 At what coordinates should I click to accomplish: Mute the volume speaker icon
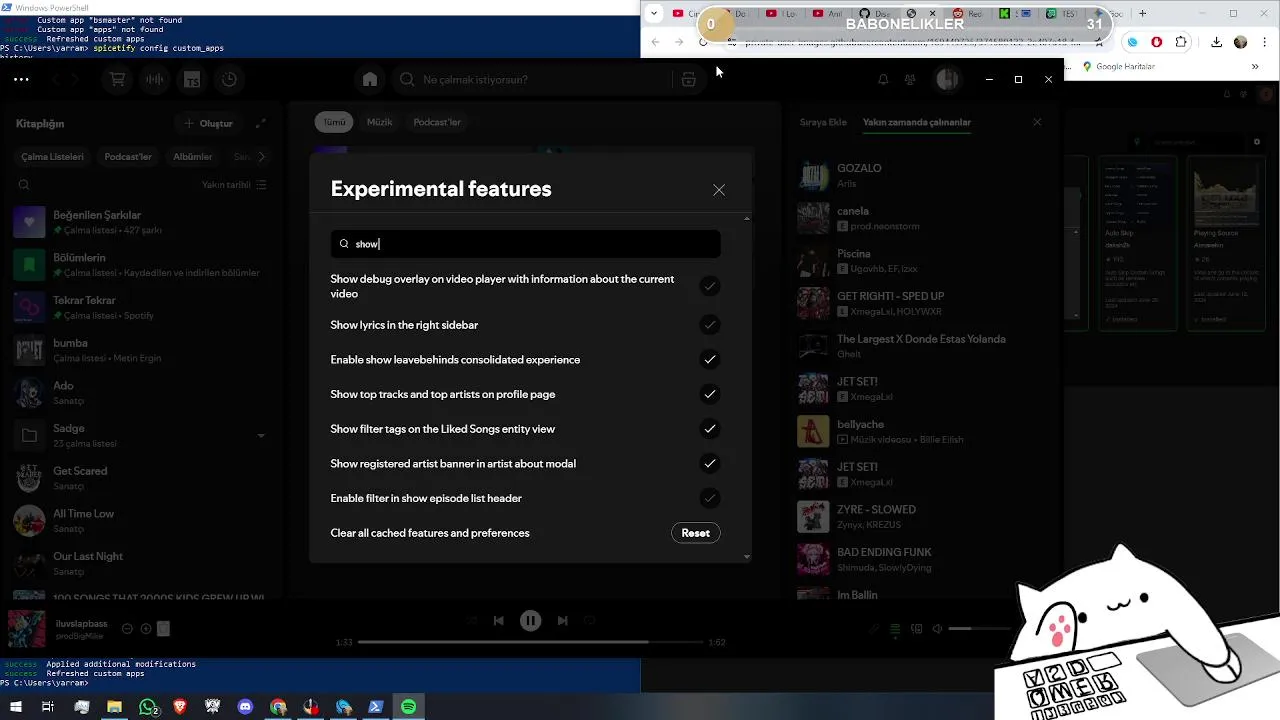point(937,629)
